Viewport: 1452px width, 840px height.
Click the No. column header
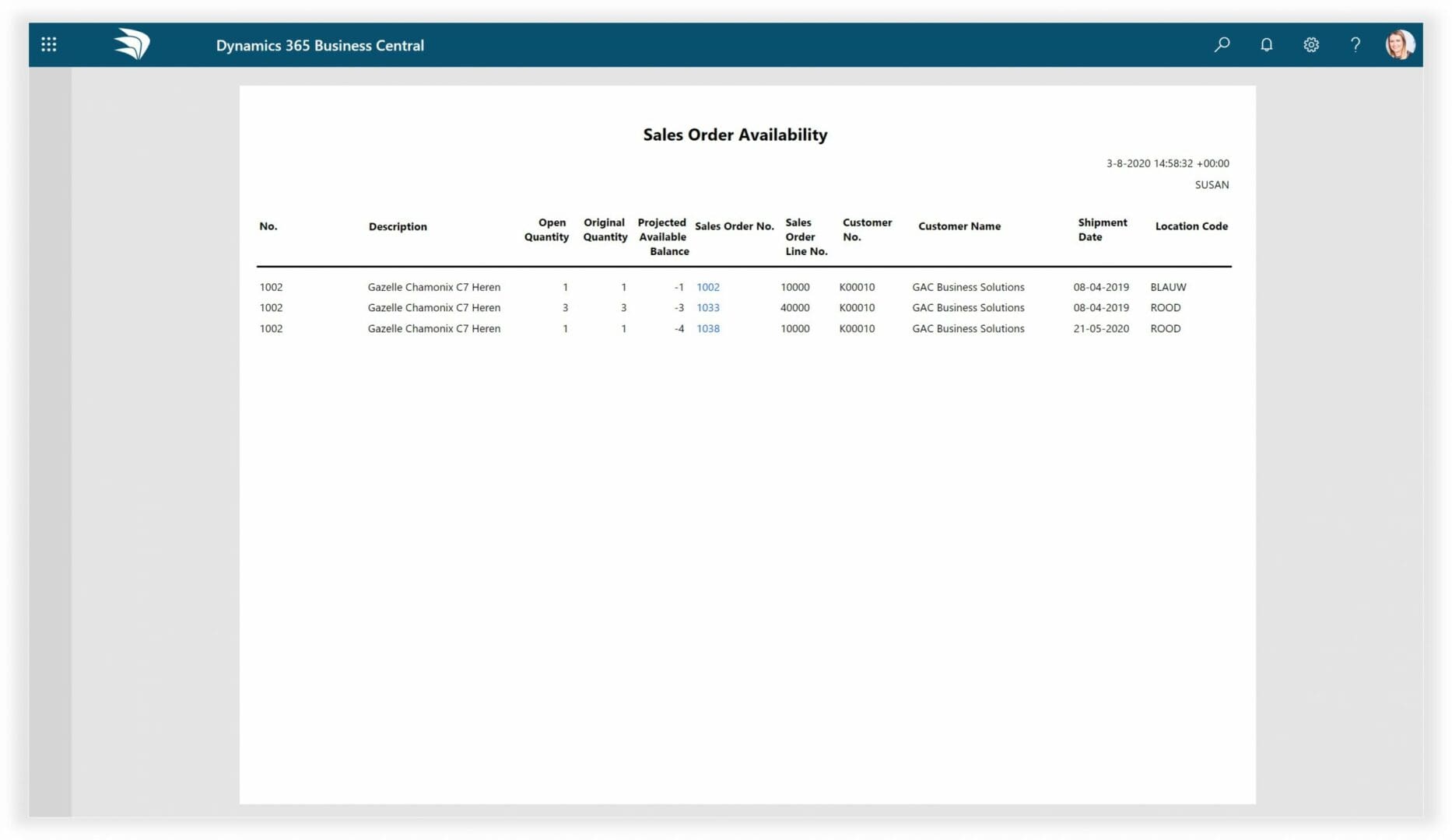(268, 226)
